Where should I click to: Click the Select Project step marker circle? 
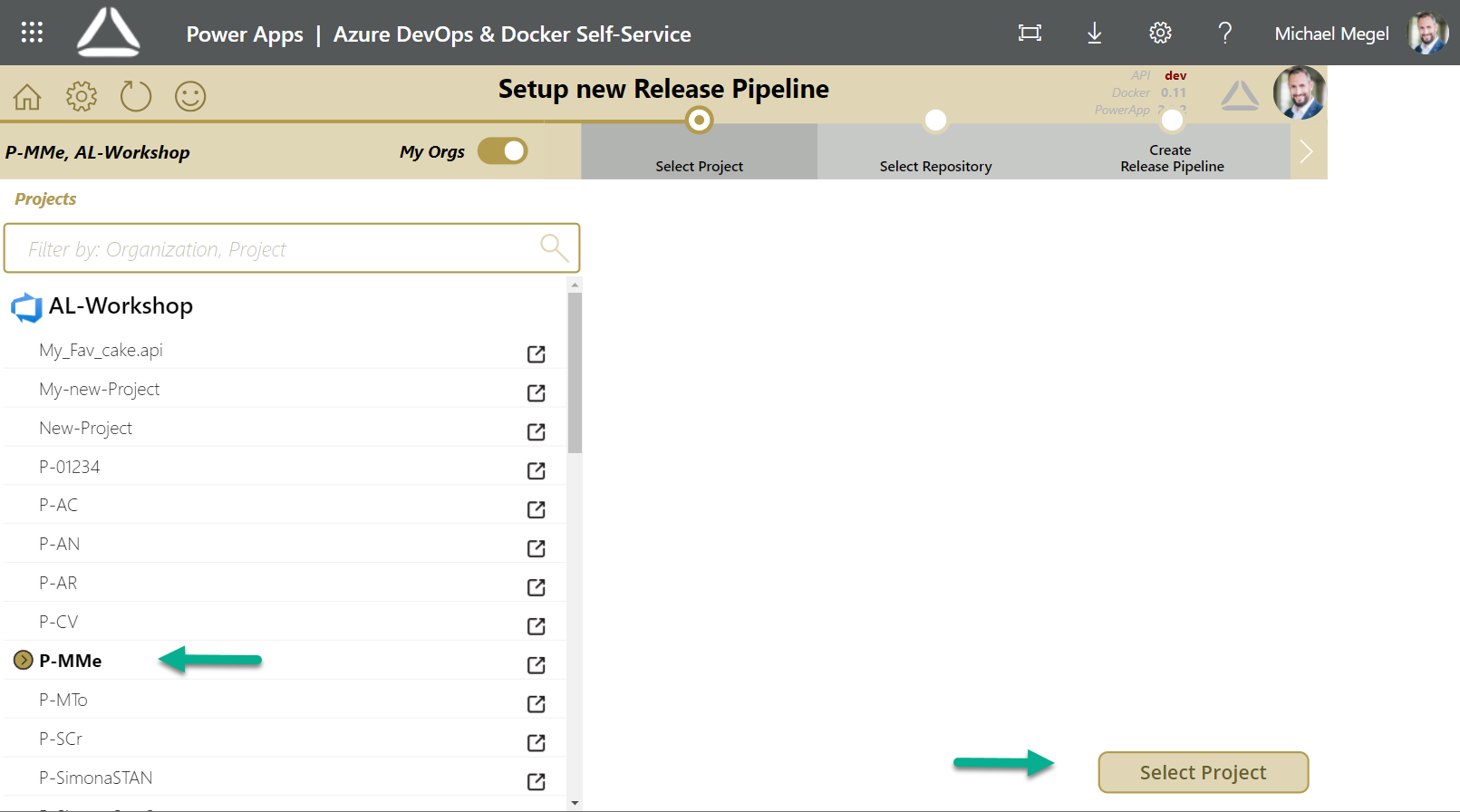[699, 120]
